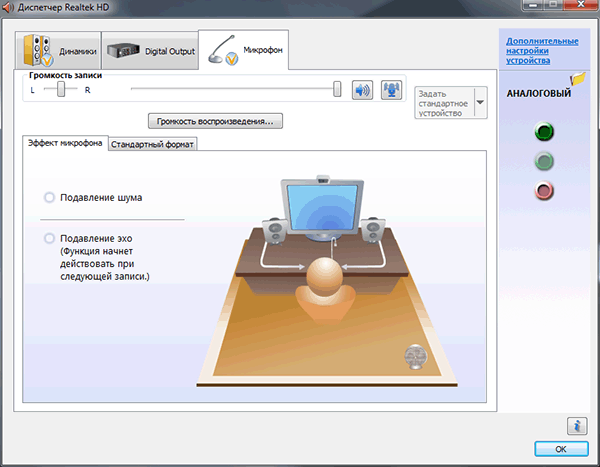Screen dimensions: 600x467
Task: Switch to the Digital Output tab
Action: [x=150, y=51]
